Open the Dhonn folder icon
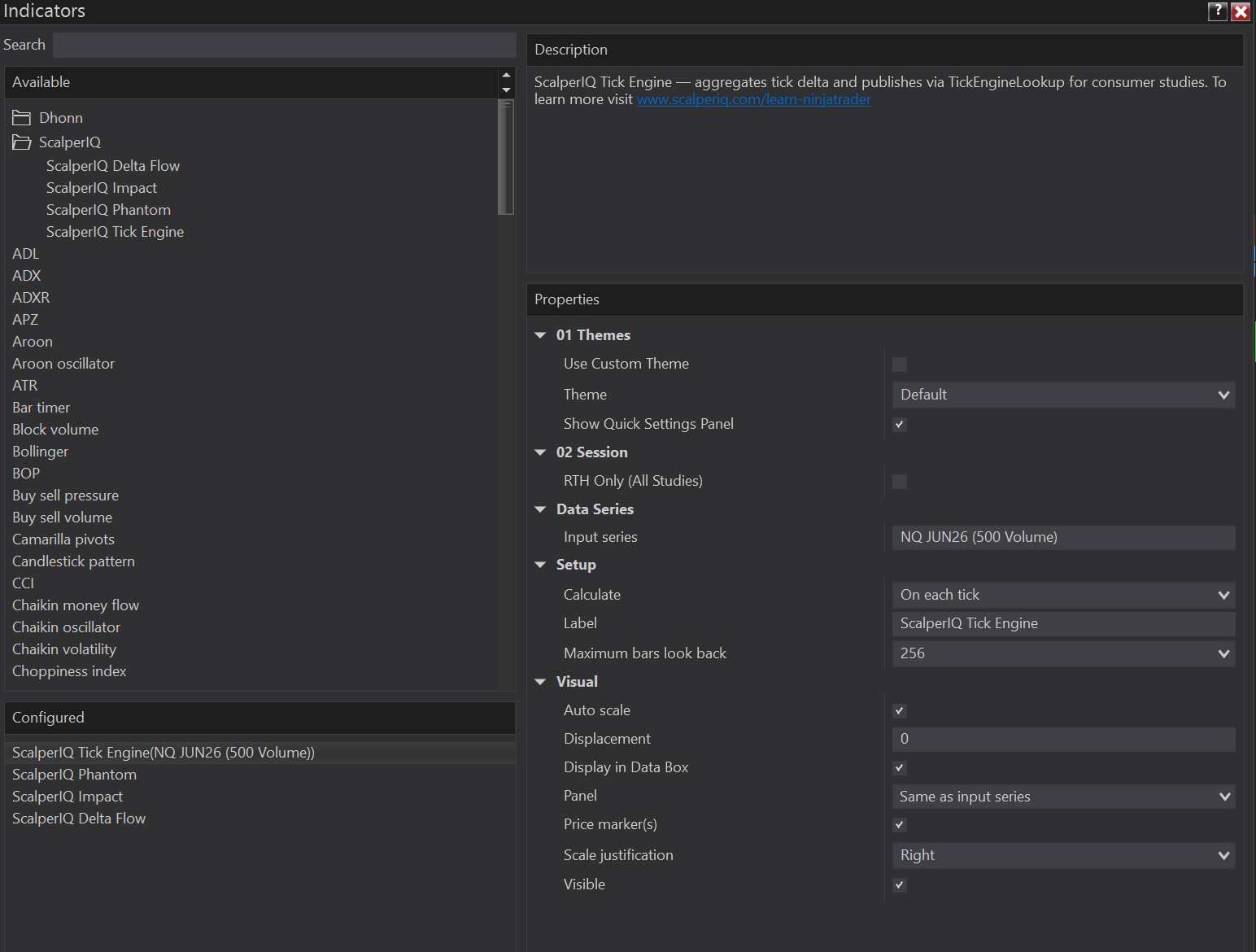 pyautogui.click(x=21, y=118)
